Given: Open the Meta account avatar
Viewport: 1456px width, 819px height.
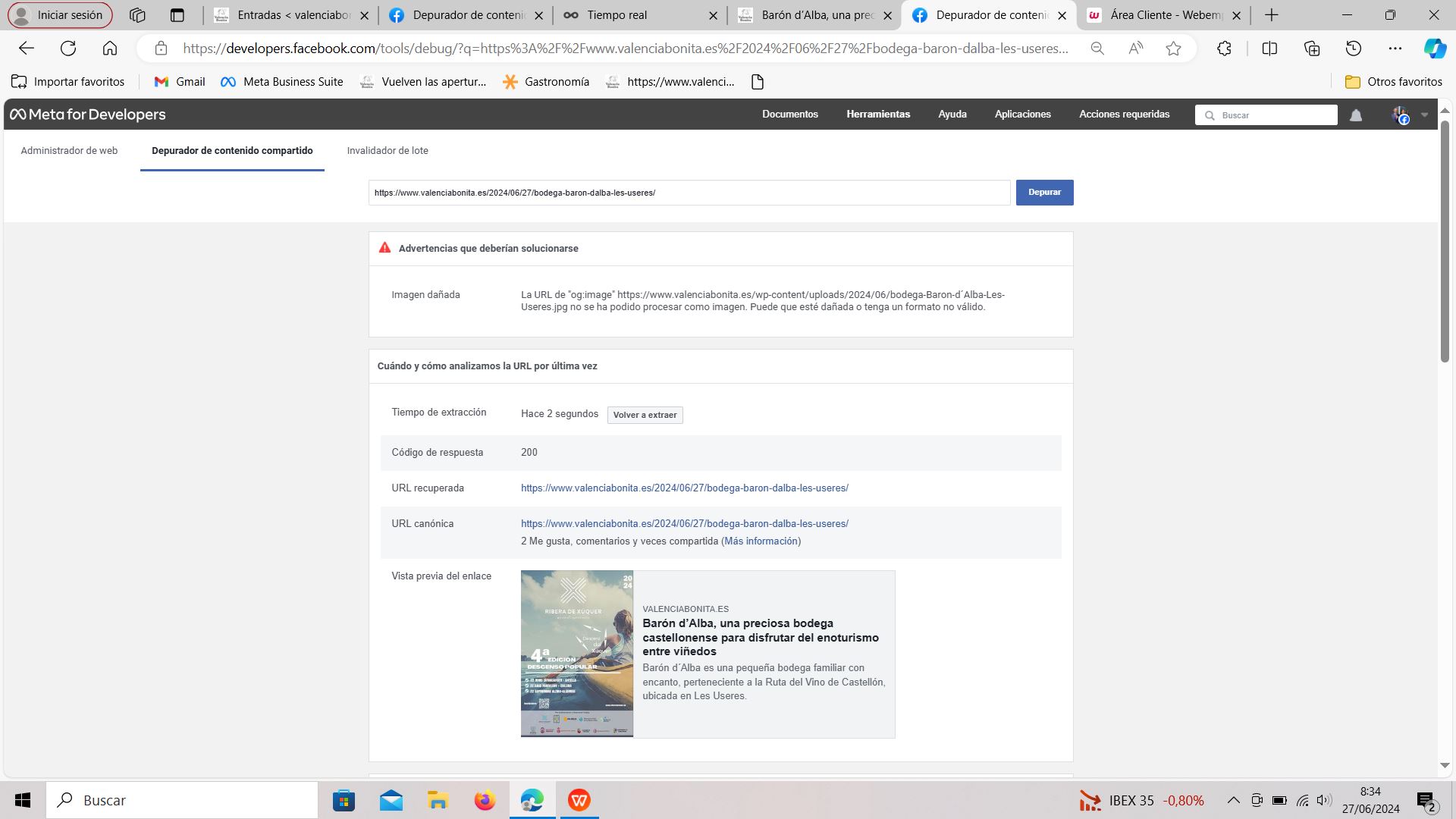Looking at the screenshot, I should pos(1401,115).
